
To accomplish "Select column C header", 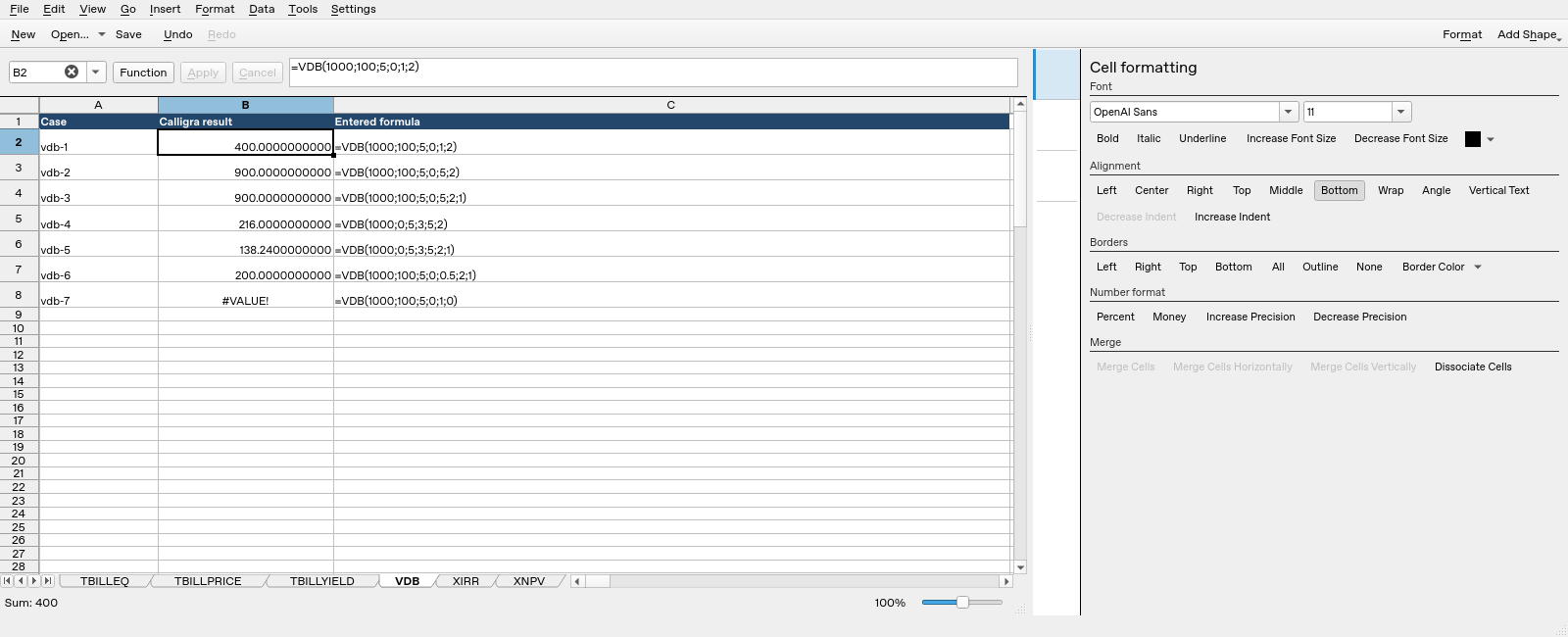I will (x=671, y=105).
